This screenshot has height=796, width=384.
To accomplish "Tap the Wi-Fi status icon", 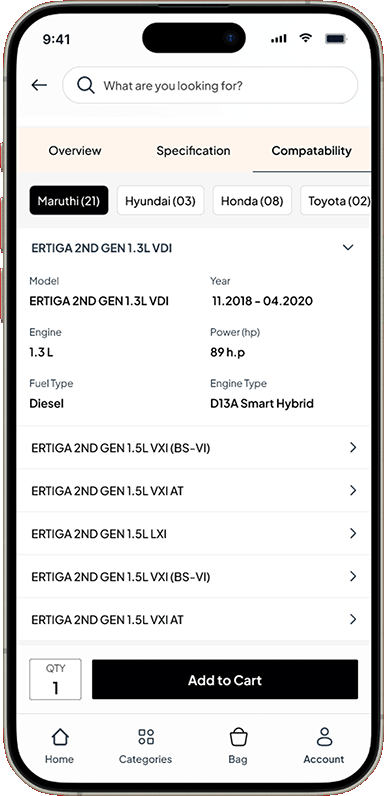I will click(x=305, y=38).
